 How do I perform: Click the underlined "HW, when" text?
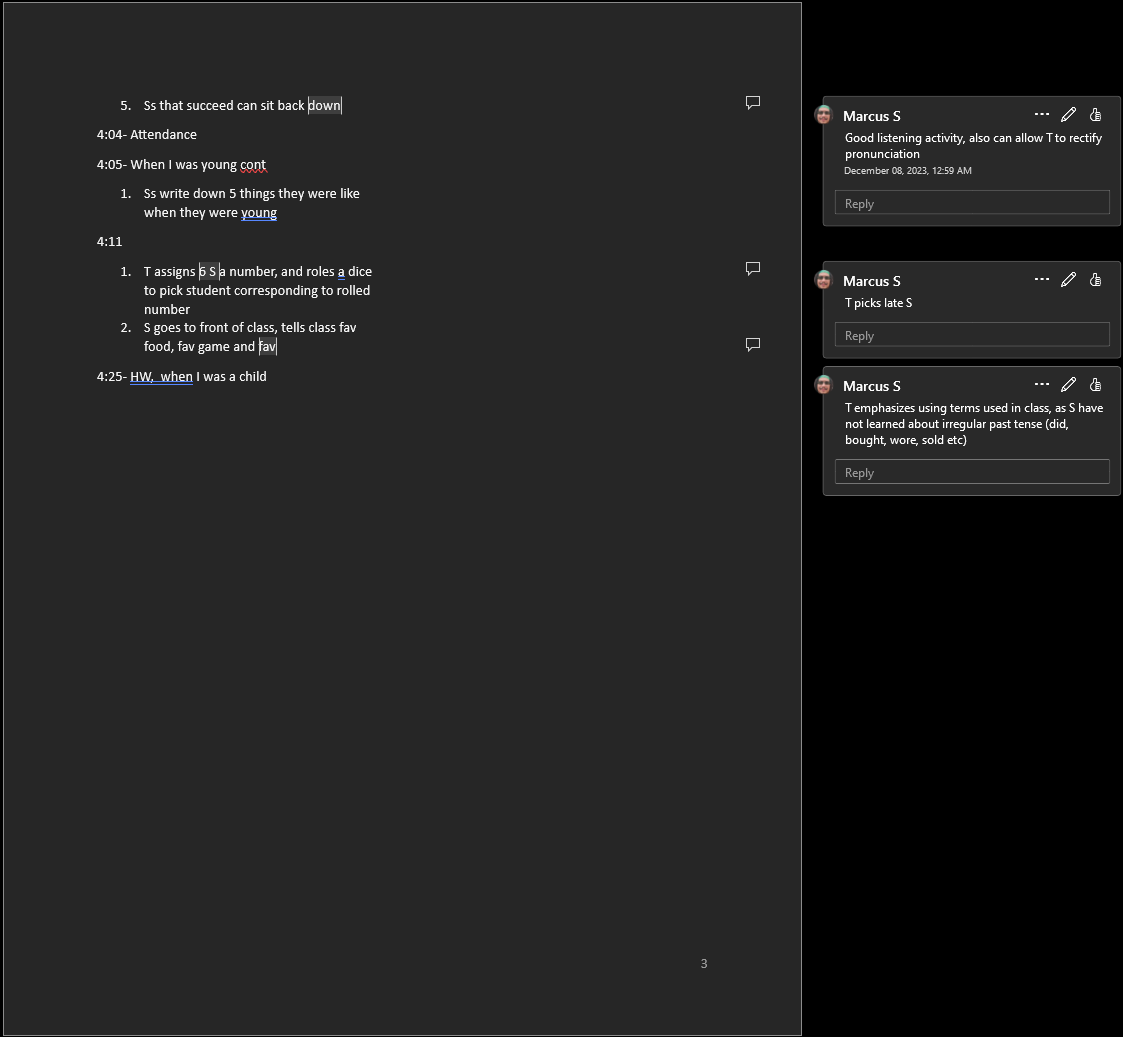pyautogui.click(x=161, y=377)
